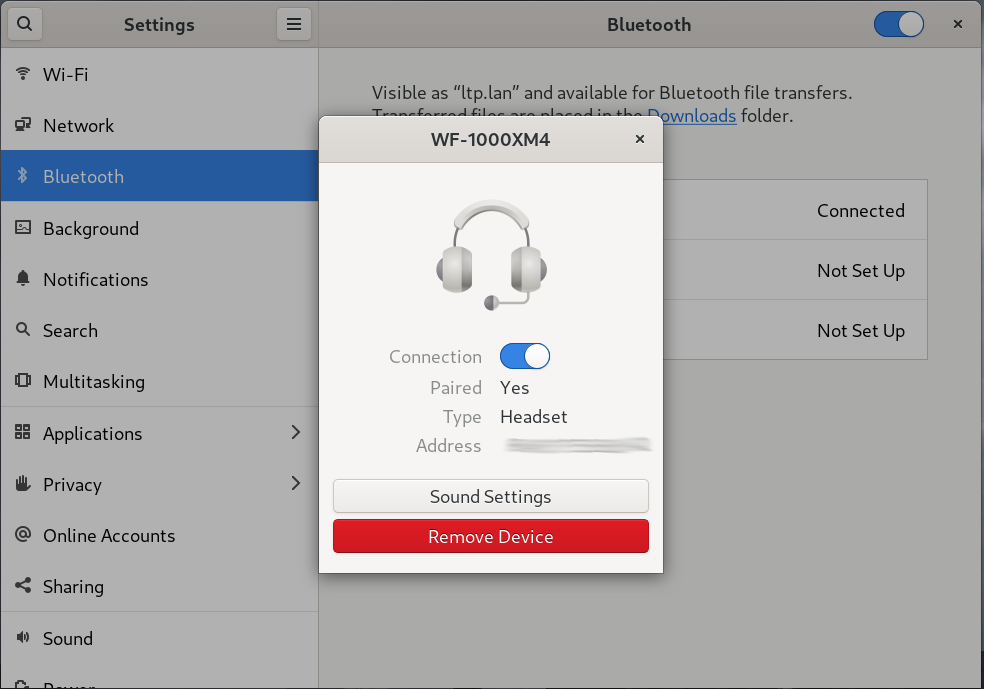The image size is (984, 689).
Task: Click the WF-1000XM4 dialog title
Action: 491,139
